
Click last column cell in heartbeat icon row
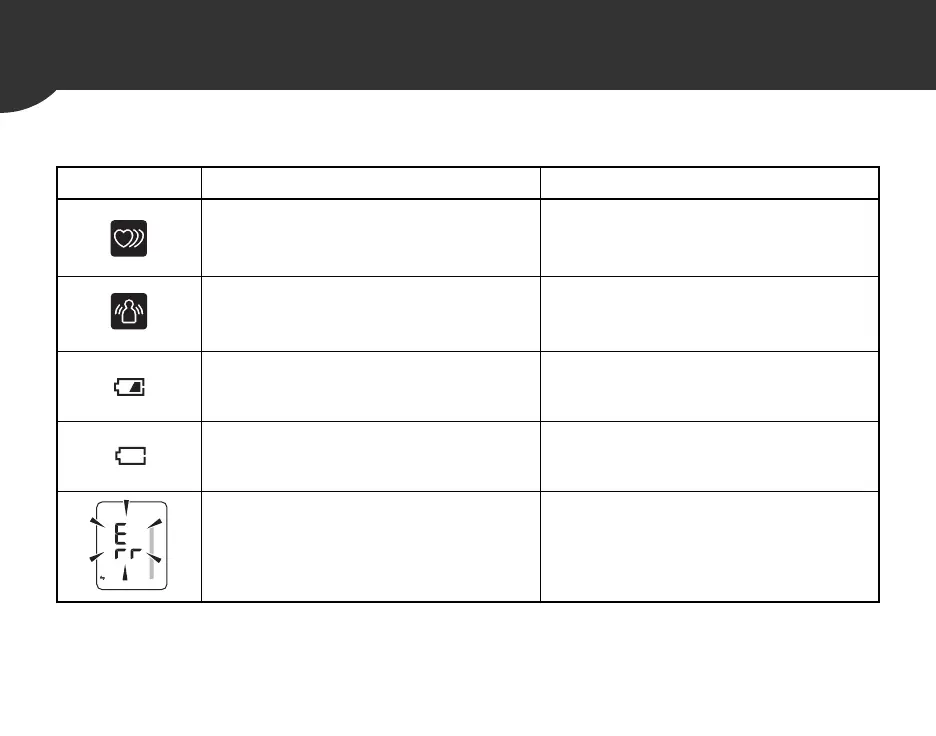[x=710, y=238]
